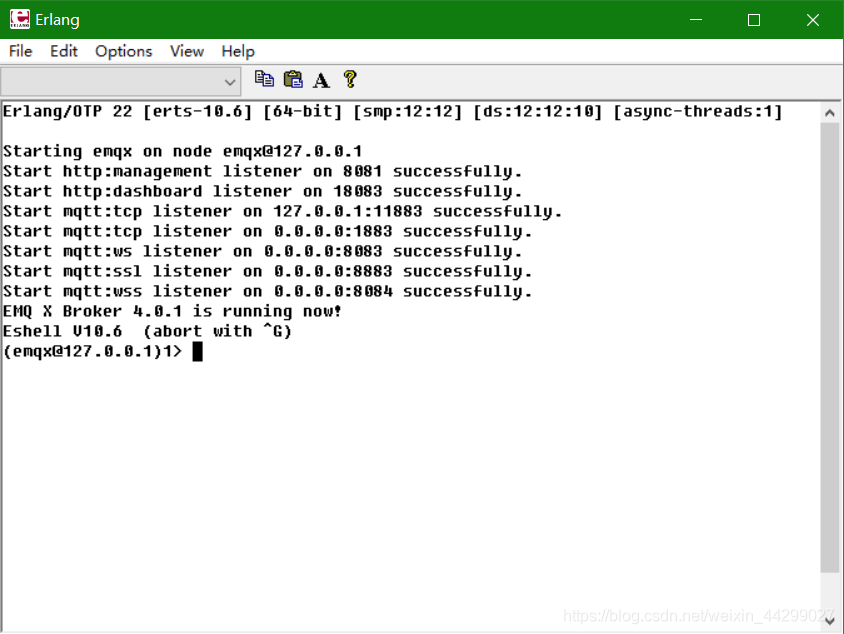
Task: Open the toolbar combo box dropdown arrow
Action: click(231, 81)
